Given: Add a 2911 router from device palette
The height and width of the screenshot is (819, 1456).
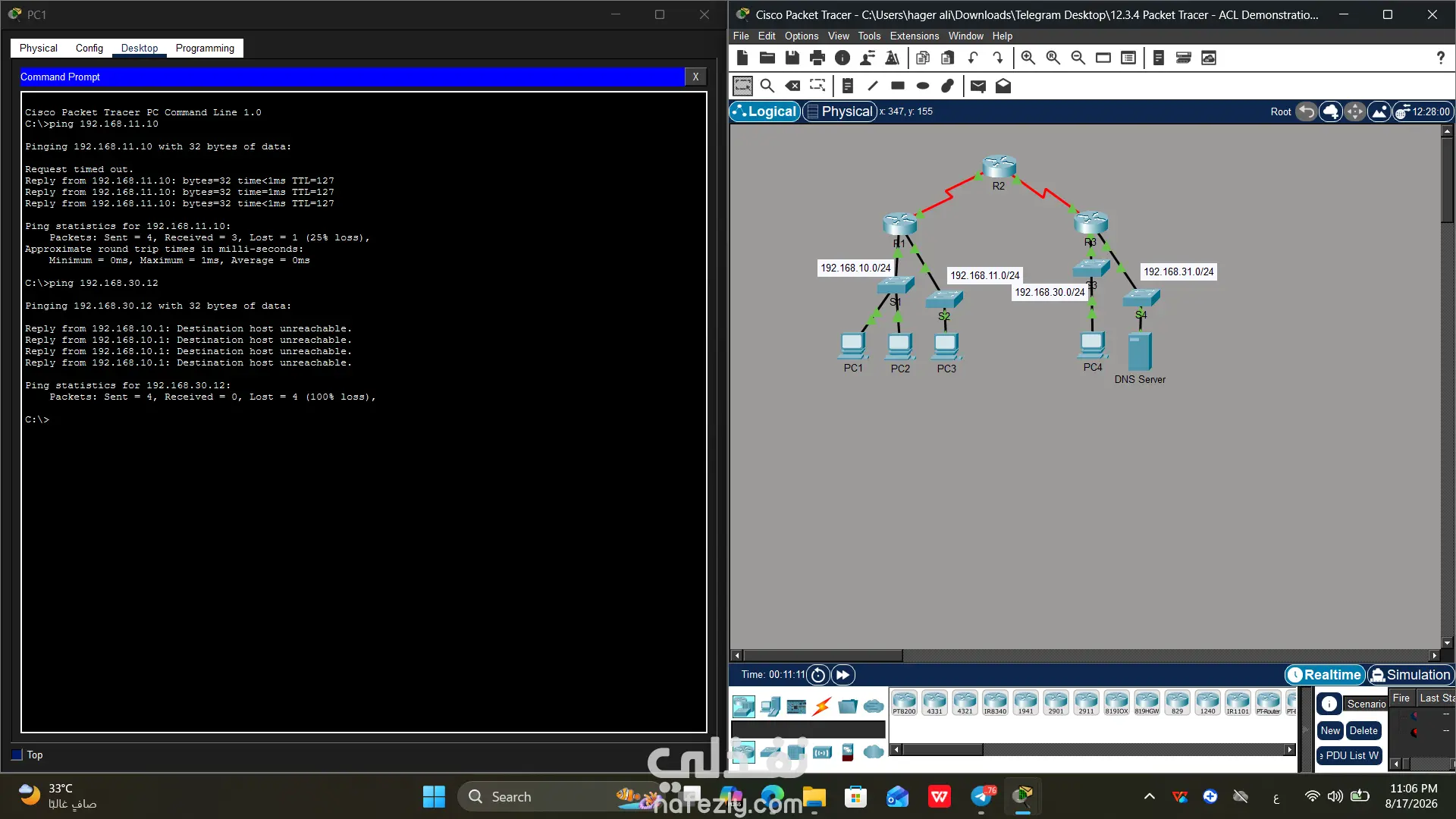Looking at the screenshot, I should (1086, 703).
